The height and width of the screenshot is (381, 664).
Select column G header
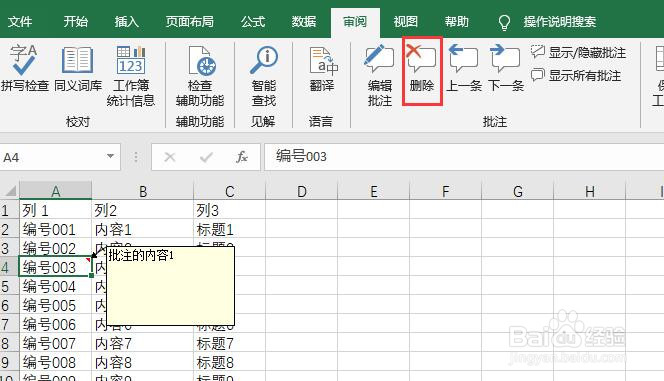517,191
